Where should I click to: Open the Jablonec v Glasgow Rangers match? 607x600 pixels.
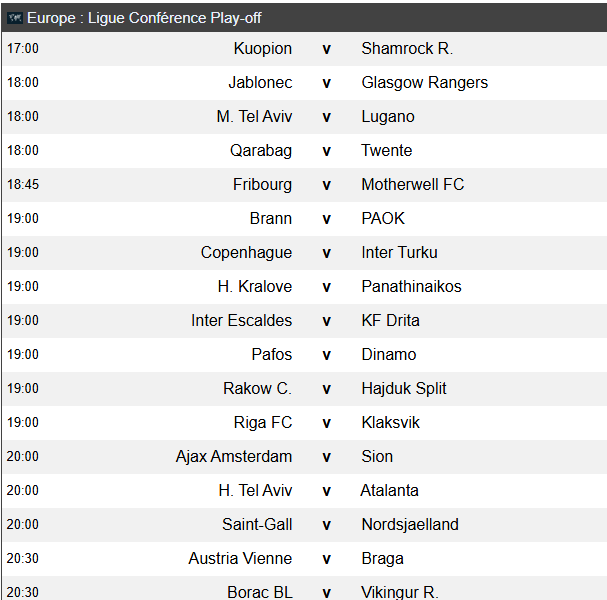[304, 83]
